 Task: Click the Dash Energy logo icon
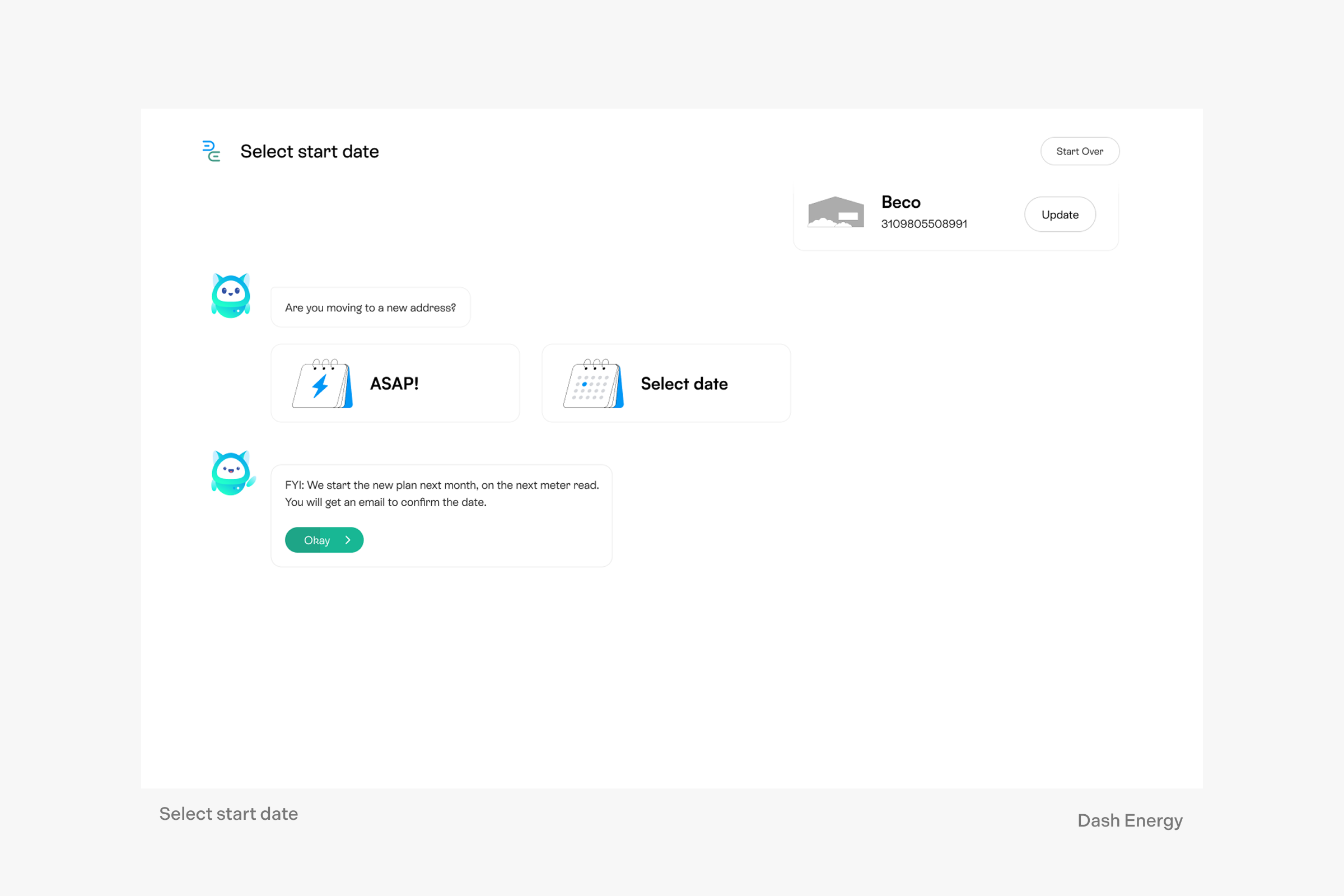point(212,151)
